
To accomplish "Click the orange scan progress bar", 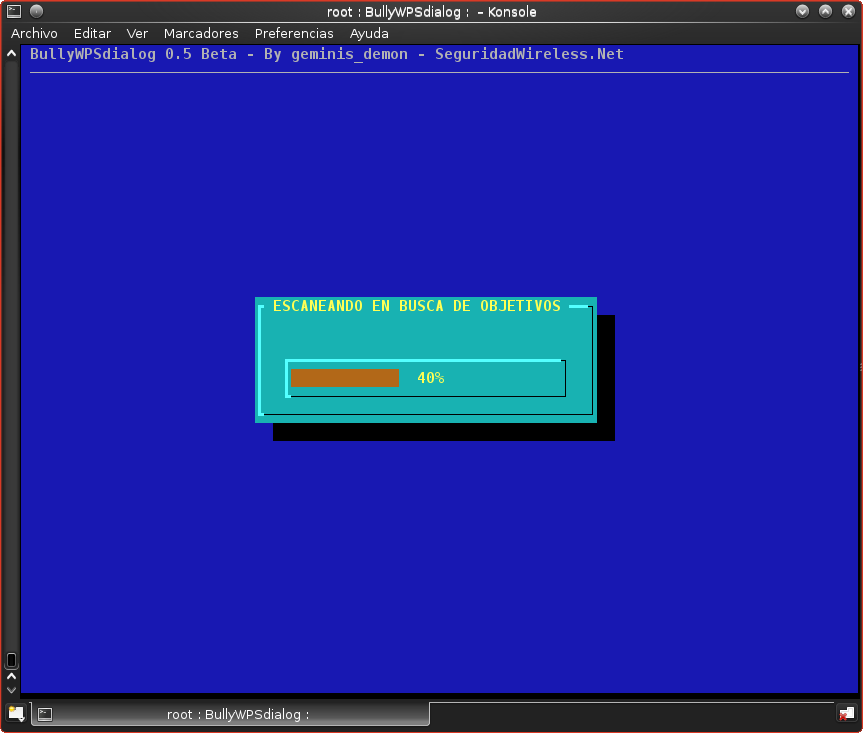I will [x=345, y=378].
